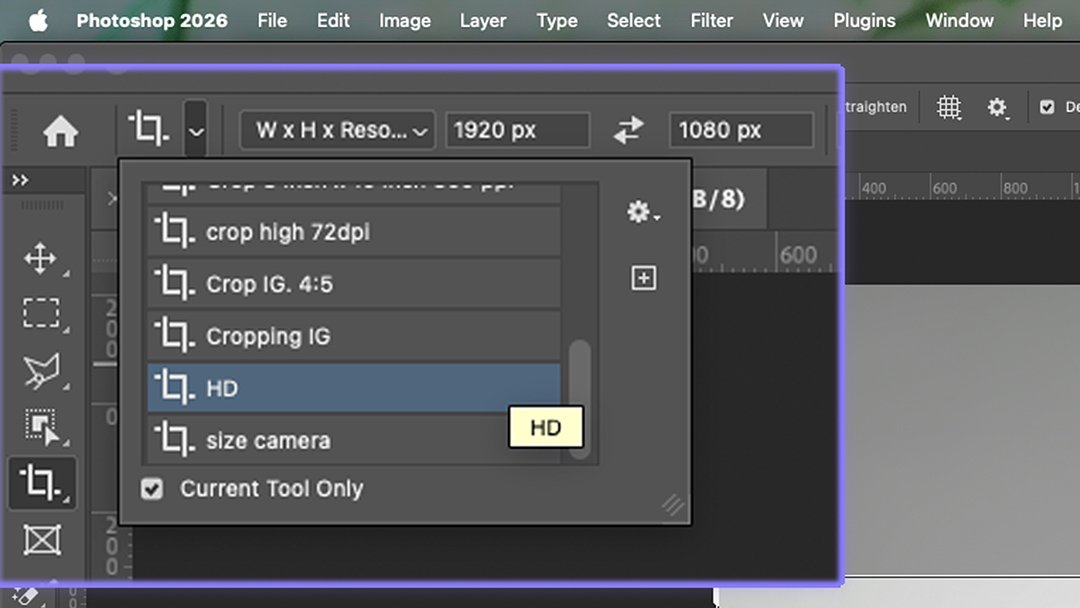This screenshot has width=1080, height=608.
Task: Open the Layer menu
Action: [483, 21]
